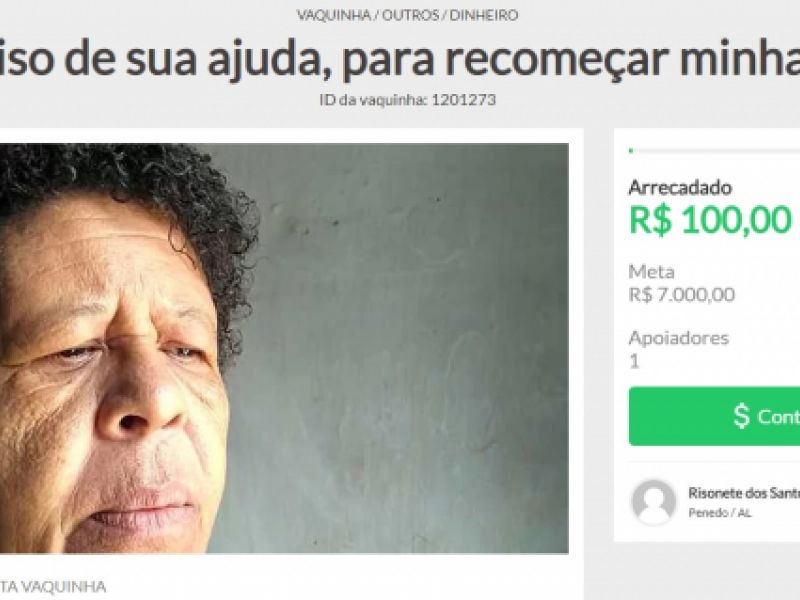Select the R$ 100,00 raised amount
The width and height of the screenshot is (800, 600).
coord(710,220)
